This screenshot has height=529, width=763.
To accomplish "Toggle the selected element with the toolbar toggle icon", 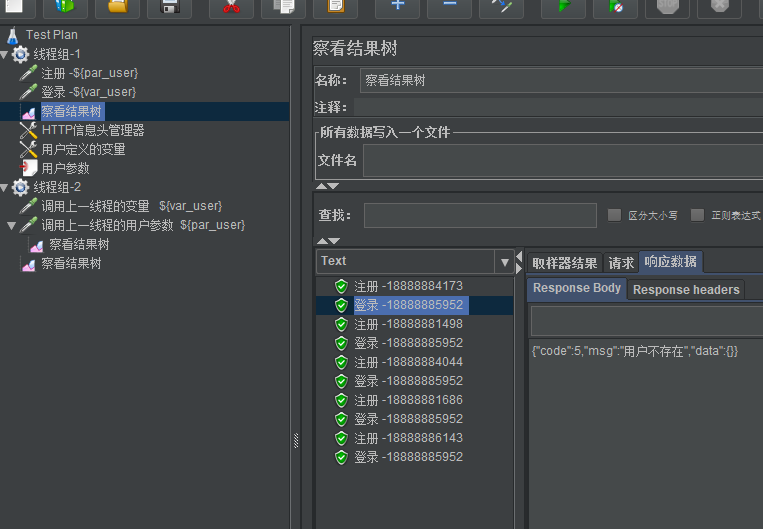I will click(502, 6).
